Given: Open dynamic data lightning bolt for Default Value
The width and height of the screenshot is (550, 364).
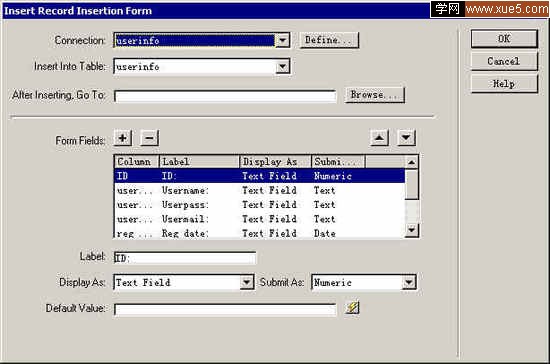Looking at the screenshot, I should point(352,308).
